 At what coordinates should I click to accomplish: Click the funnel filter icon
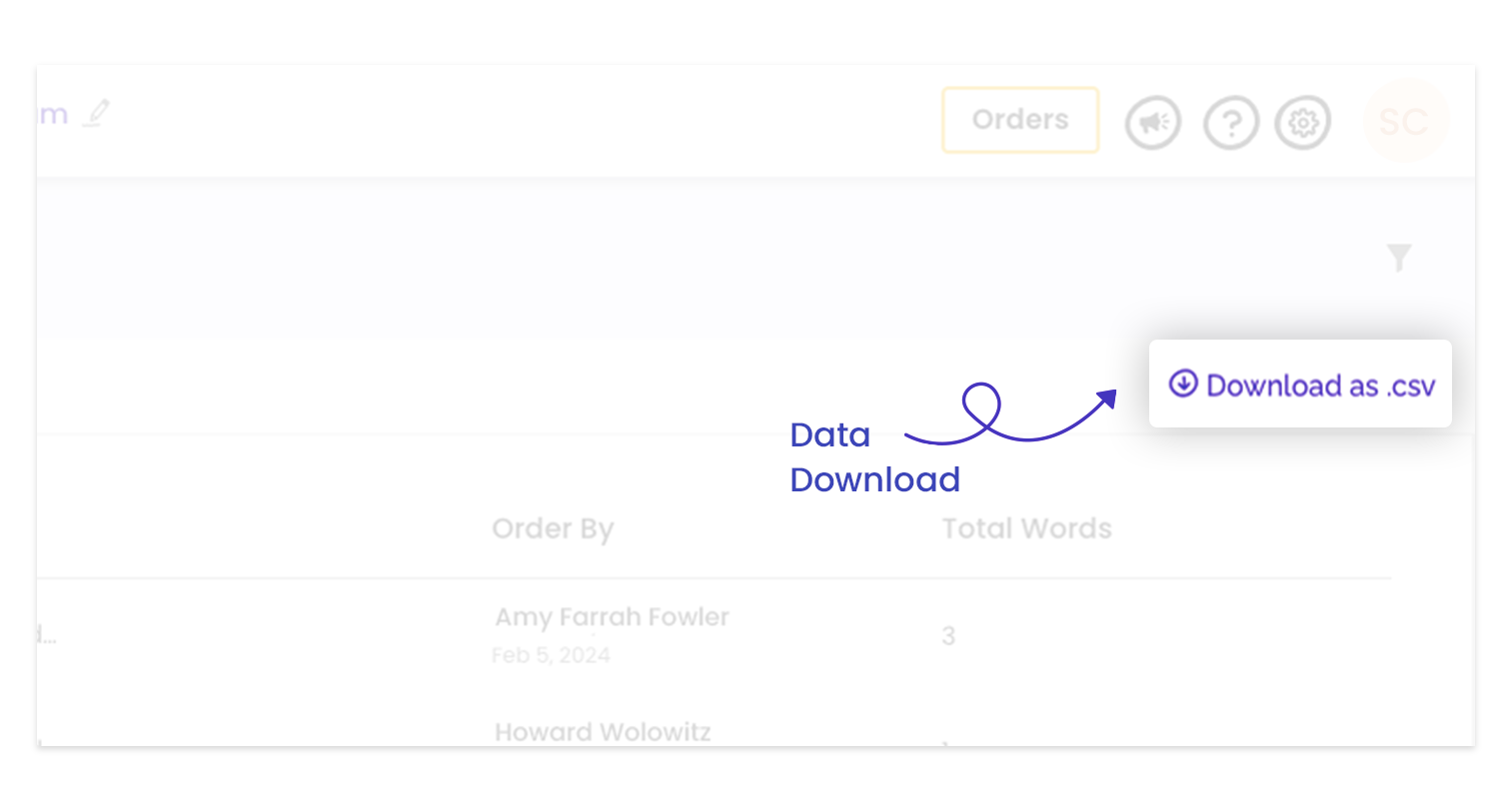1399,258
